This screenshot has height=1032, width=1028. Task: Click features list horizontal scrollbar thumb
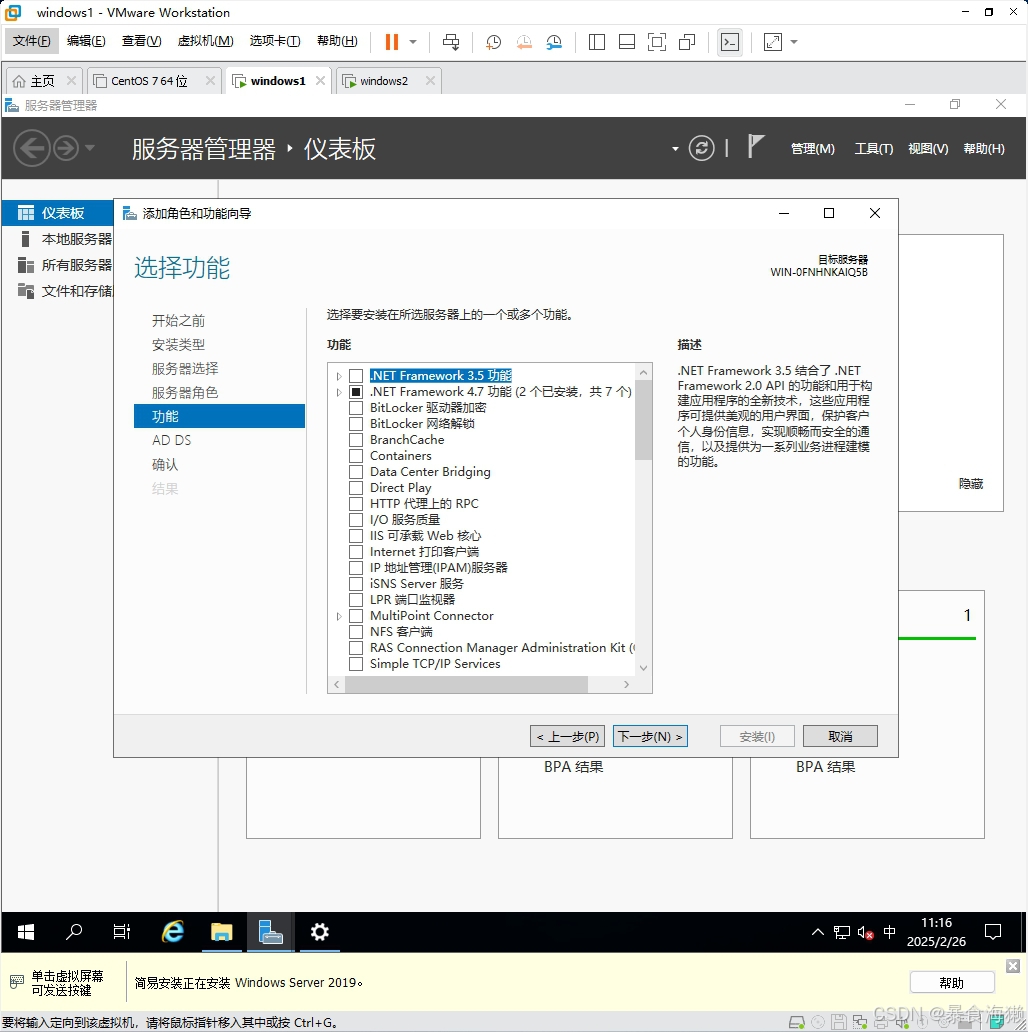pos(466,684)
